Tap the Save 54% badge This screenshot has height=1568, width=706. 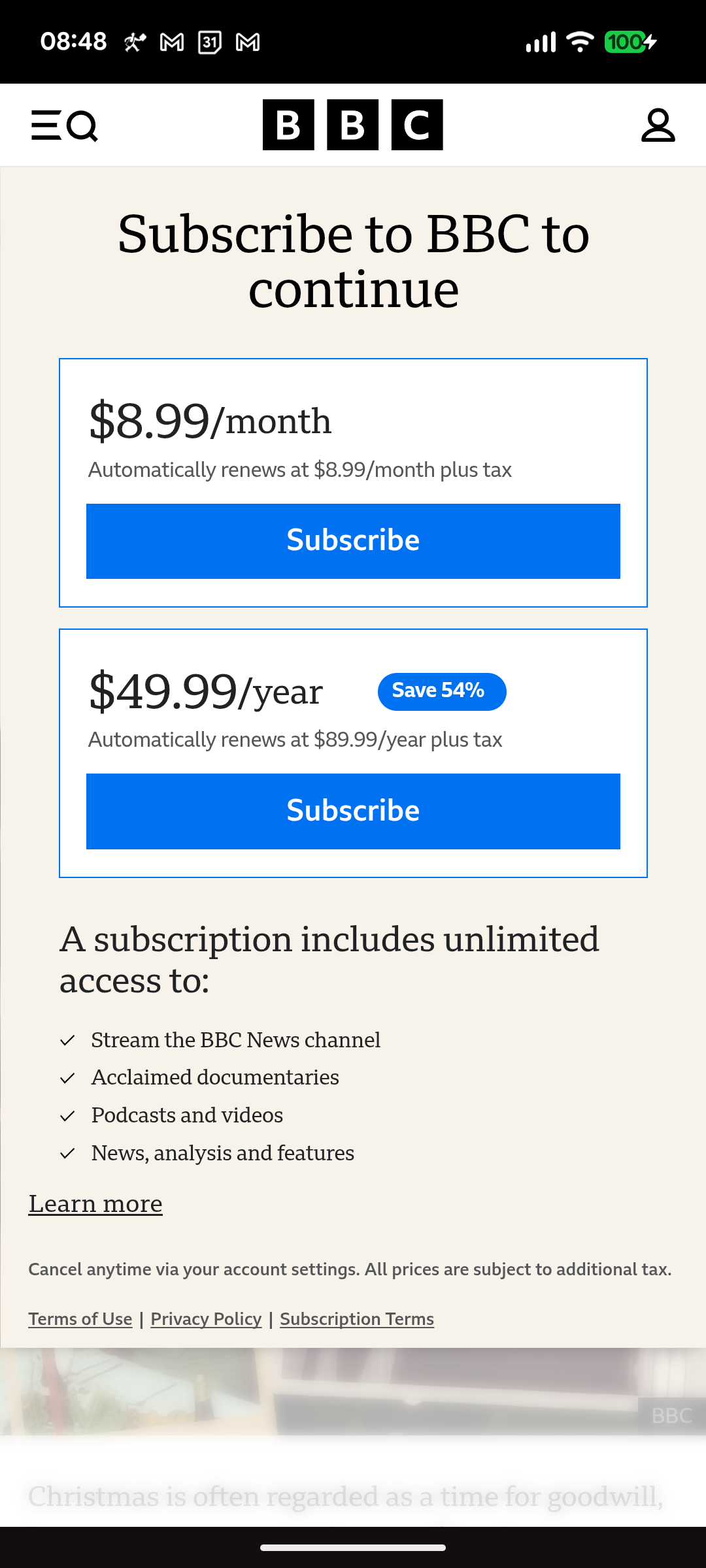pos(441,691)
